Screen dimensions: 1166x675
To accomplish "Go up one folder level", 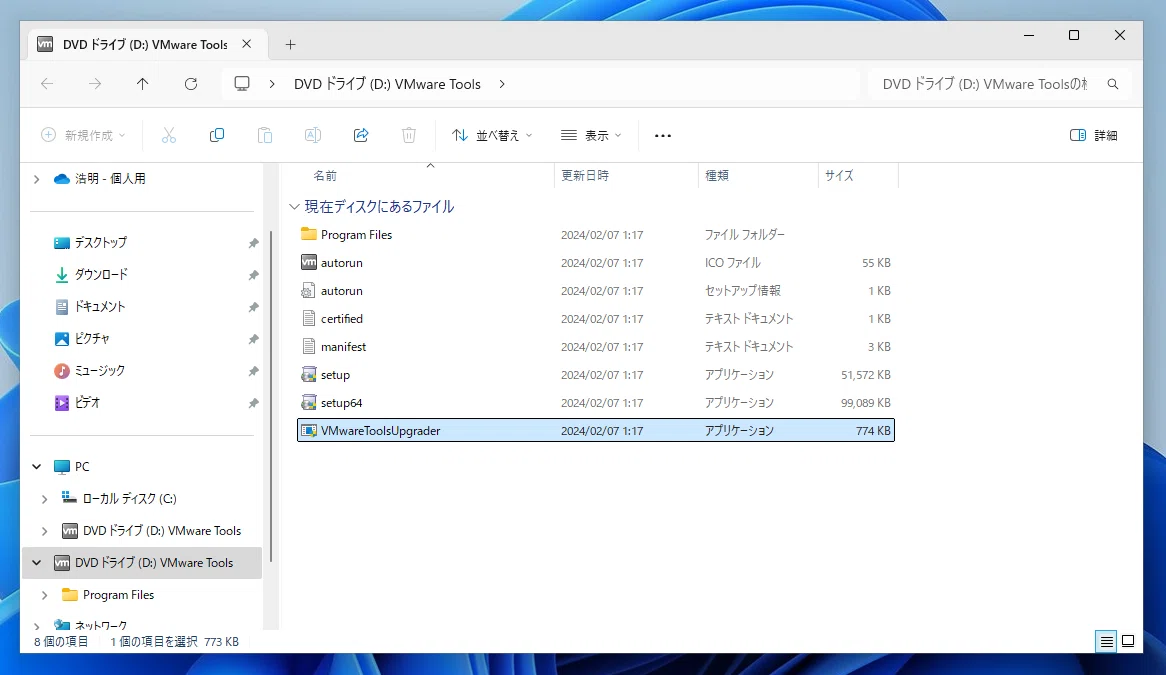I will [143, 84].
